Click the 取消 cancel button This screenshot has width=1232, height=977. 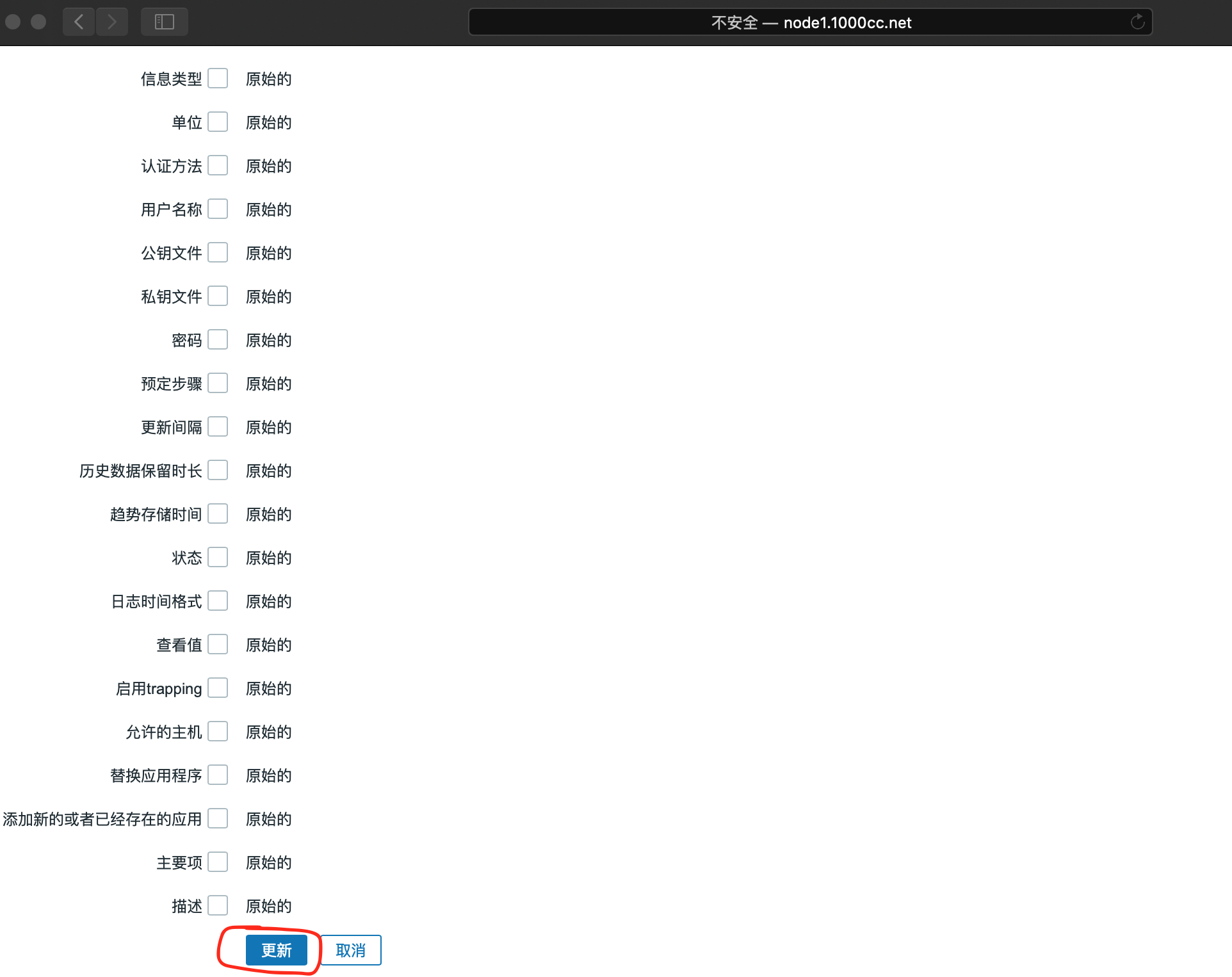tap(350, 950)
